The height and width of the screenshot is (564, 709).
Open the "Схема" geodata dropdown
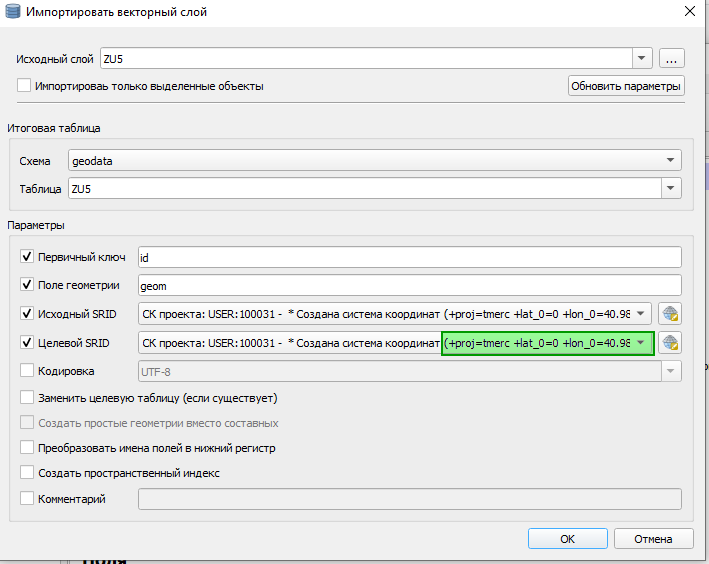tap(670, 160)
